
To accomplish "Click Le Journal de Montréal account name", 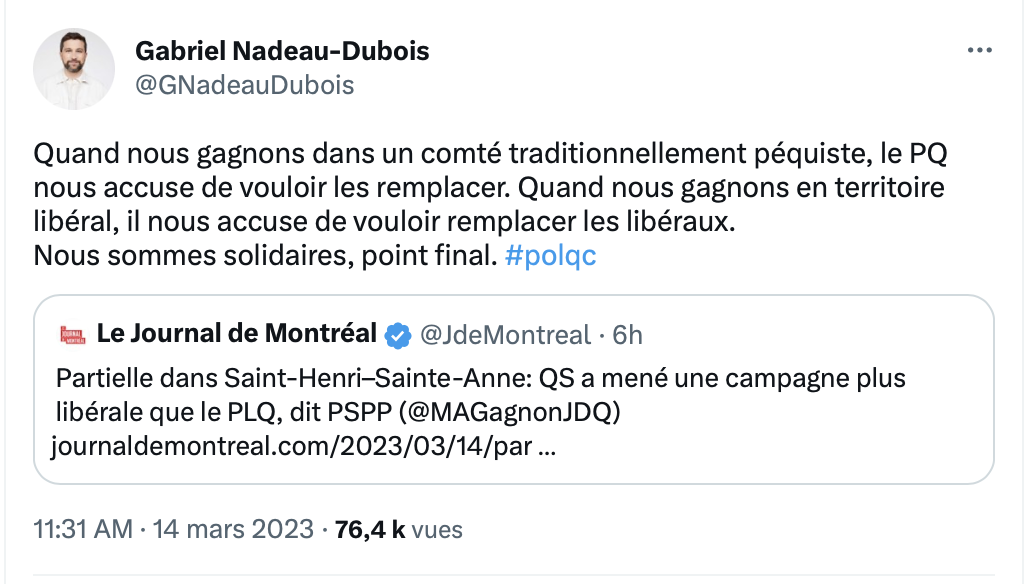I will (x=236, y=334).
